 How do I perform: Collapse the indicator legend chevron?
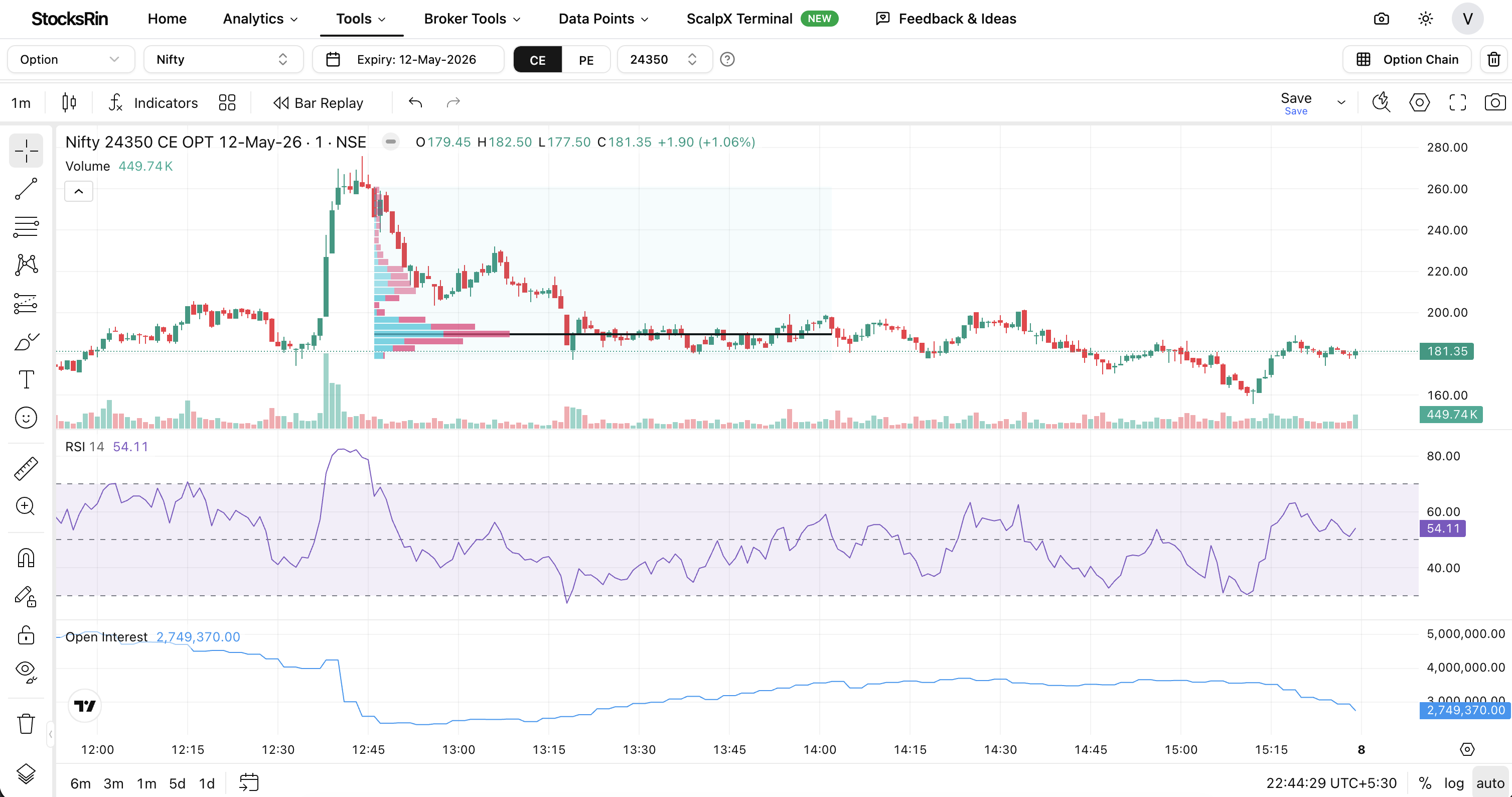pos(79,191)
